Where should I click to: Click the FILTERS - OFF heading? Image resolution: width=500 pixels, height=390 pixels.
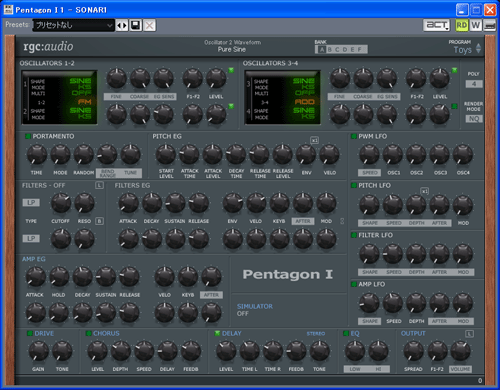point(43,185)
